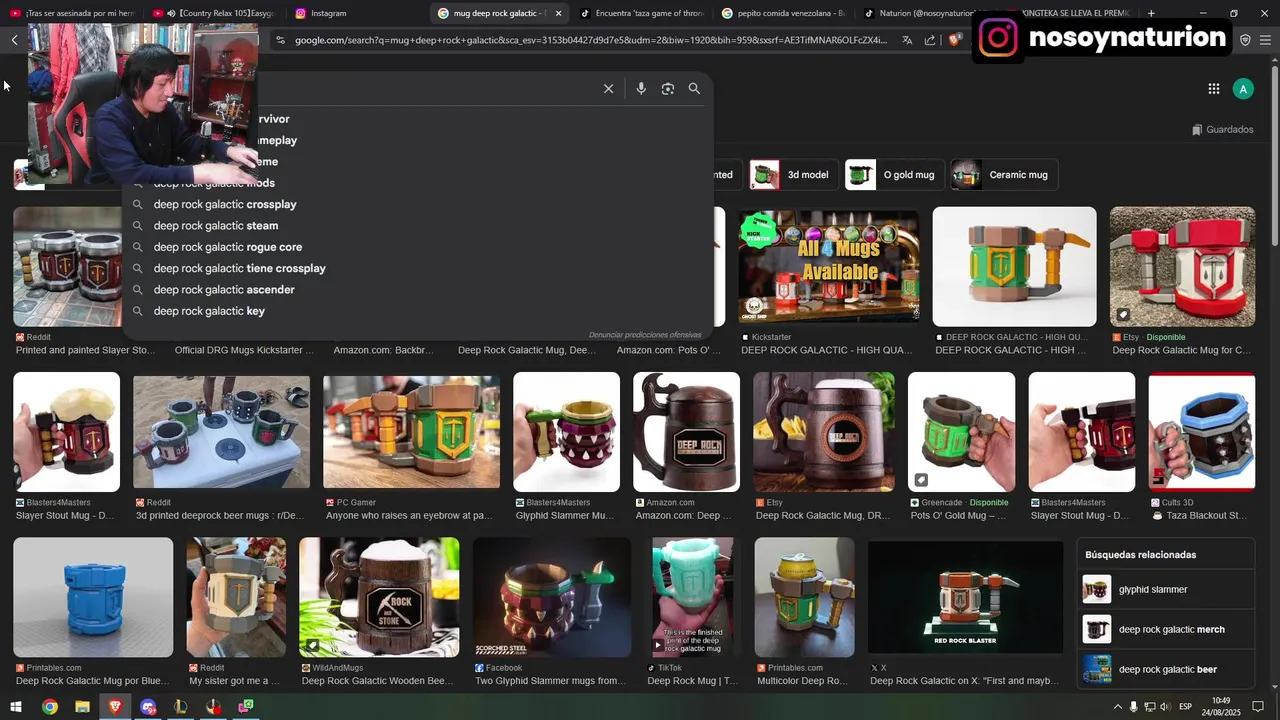This screenshot has height=720, width=1280.
Task: Switch to the taza game of thrones TikTok tab
Action: [x=642, y=13]
